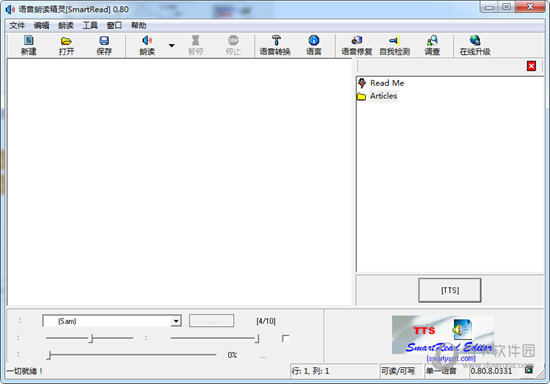Open the 工具 menu

click(x=90, y=25)
